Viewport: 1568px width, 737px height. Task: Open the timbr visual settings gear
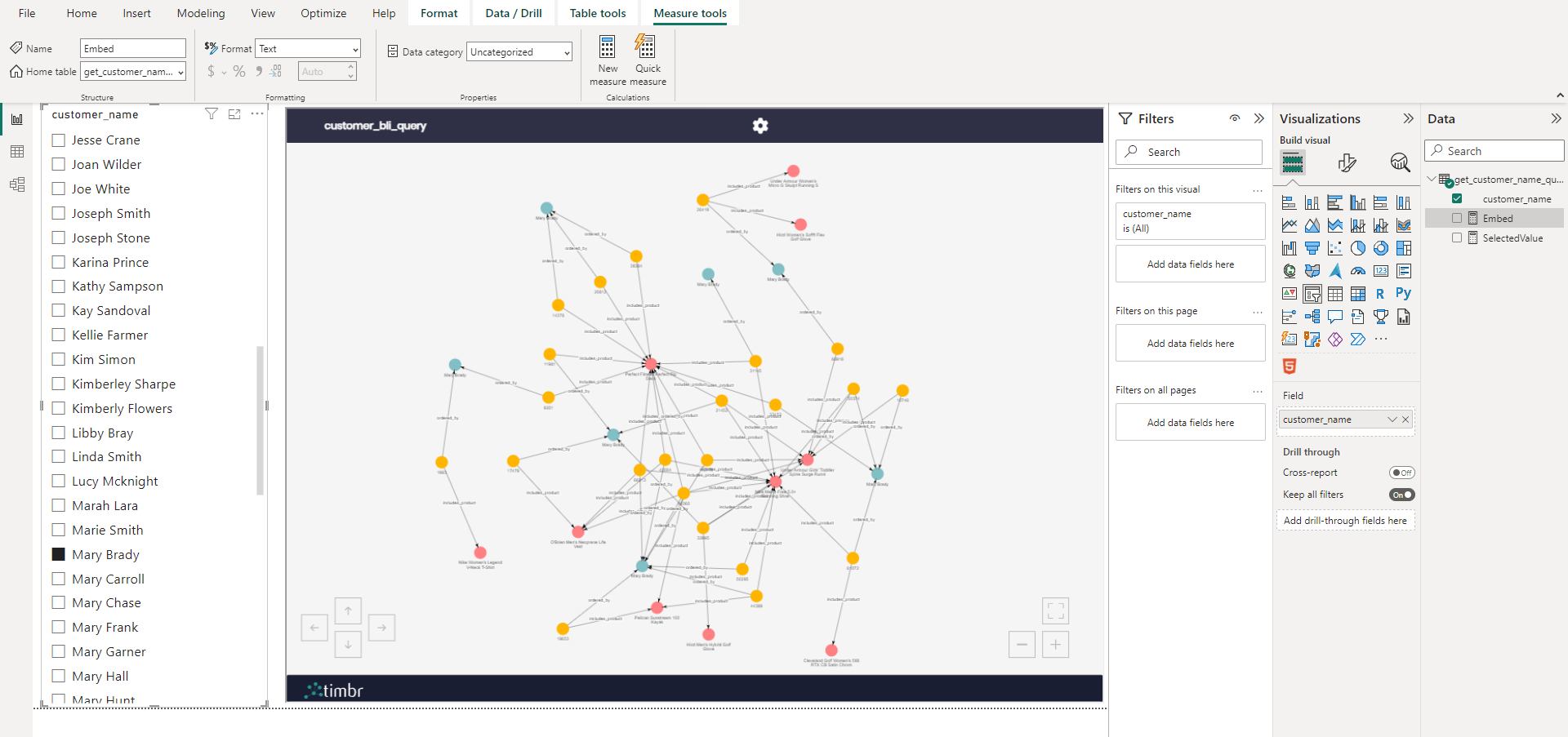760,126
